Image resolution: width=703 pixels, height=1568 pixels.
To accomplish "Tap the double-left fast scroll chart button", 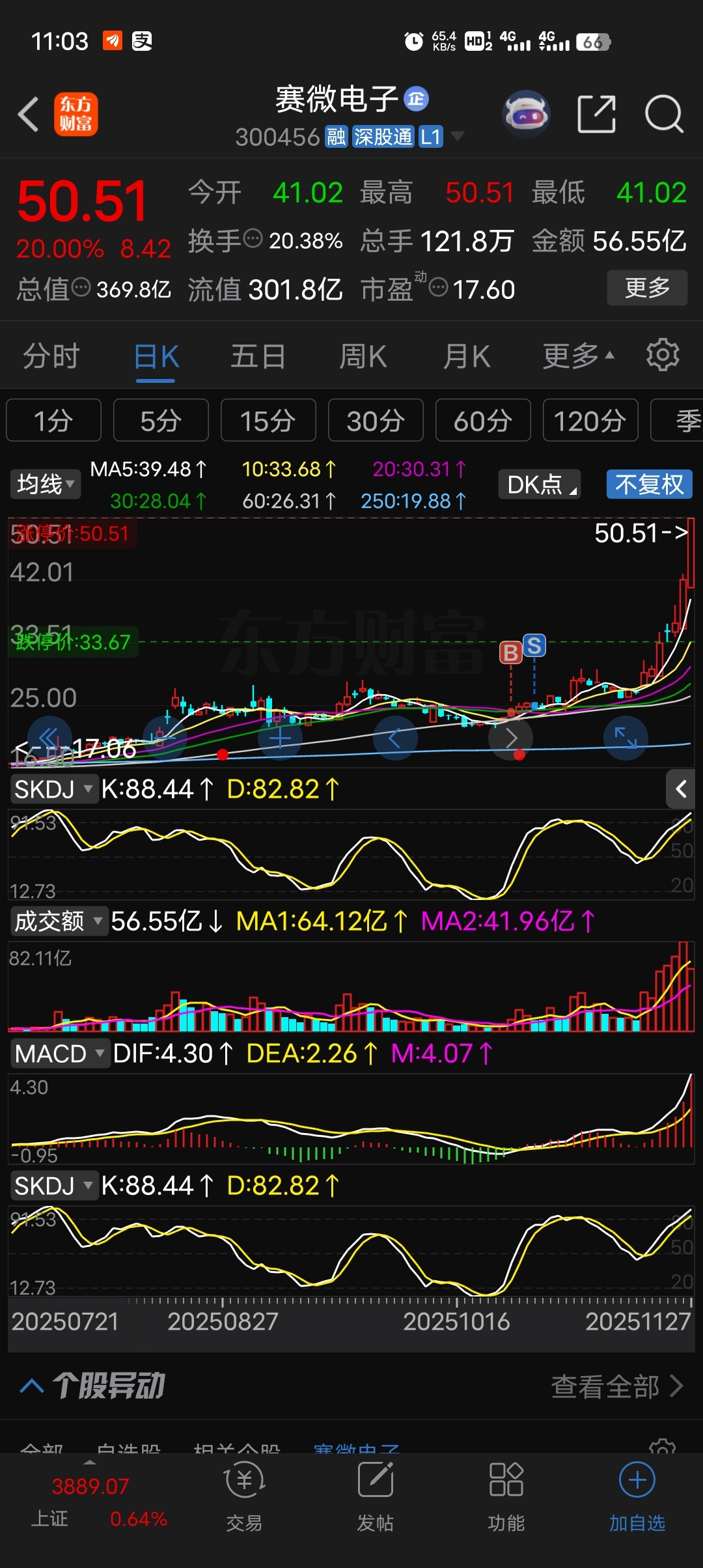I will point(49,738).
